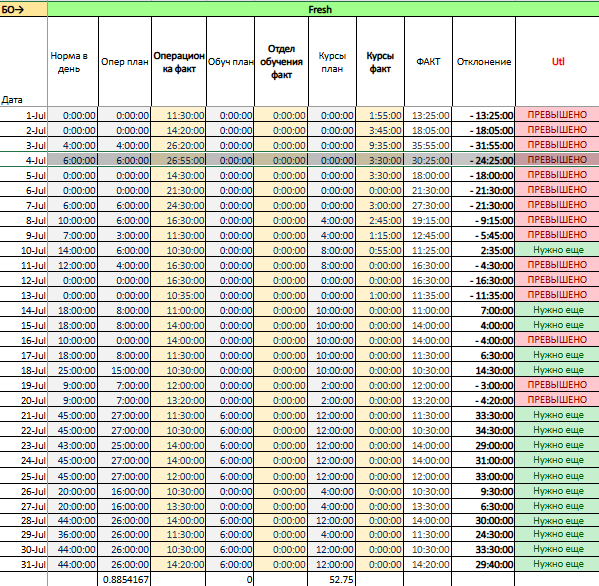Click Нужно еще status in the 10-Jul row
The image size is (599, 586).
point(557,250)
